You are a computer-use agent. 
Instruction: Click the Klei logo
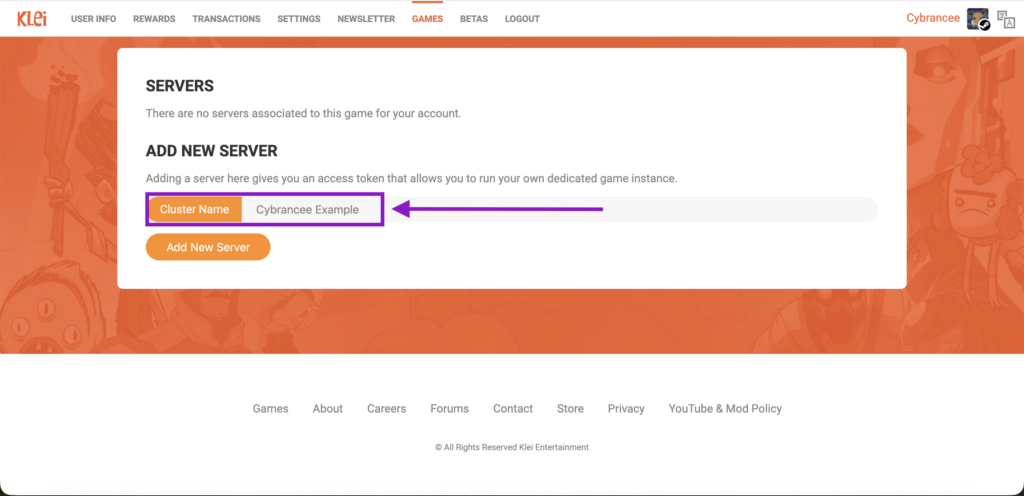tap(31, 18)
